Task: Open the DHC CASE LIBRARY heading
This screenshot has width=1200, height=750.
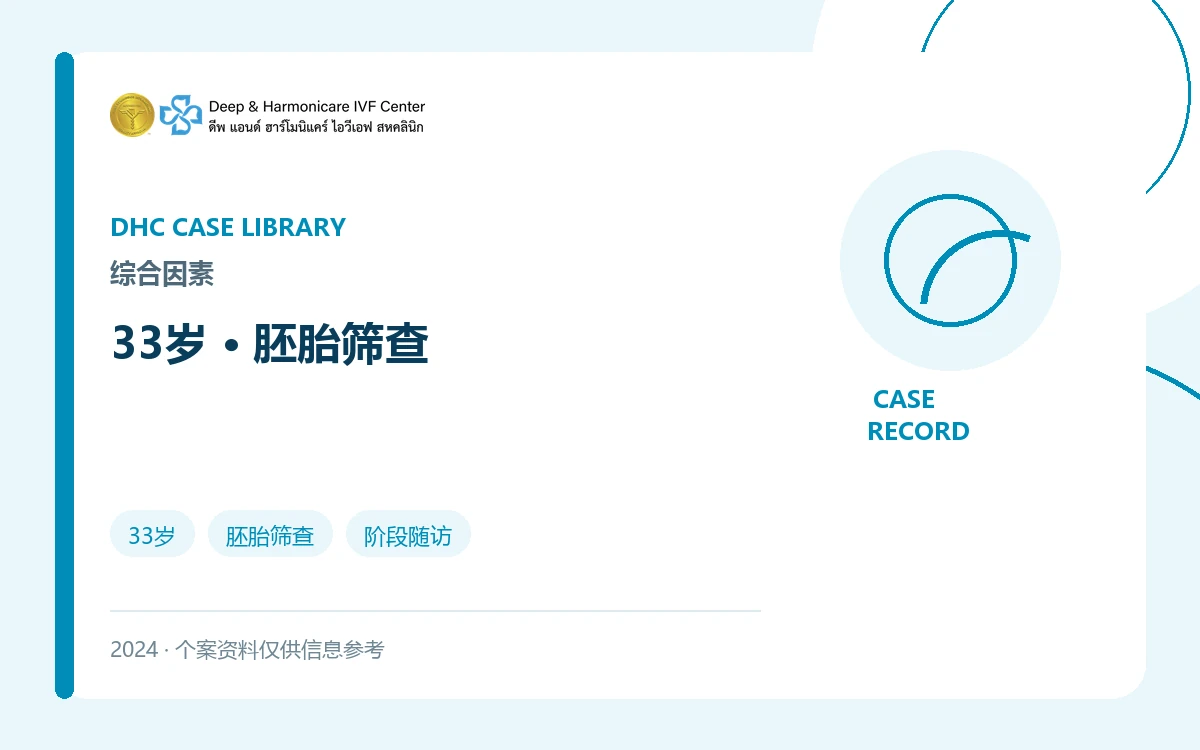Action: (x=228, y=227)
